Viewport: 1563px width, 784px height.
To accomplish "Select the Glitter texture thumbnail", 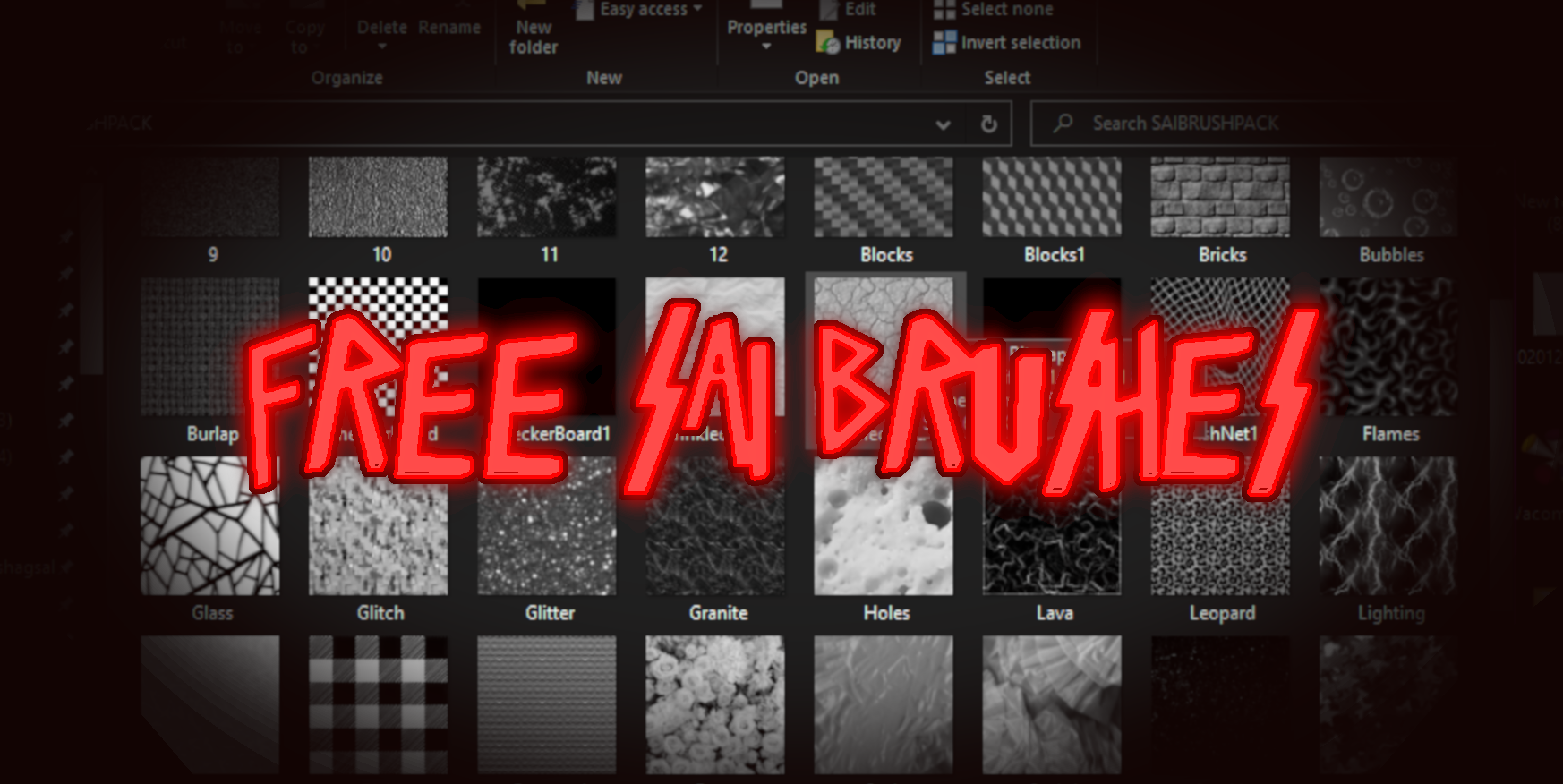I will 546,526.
